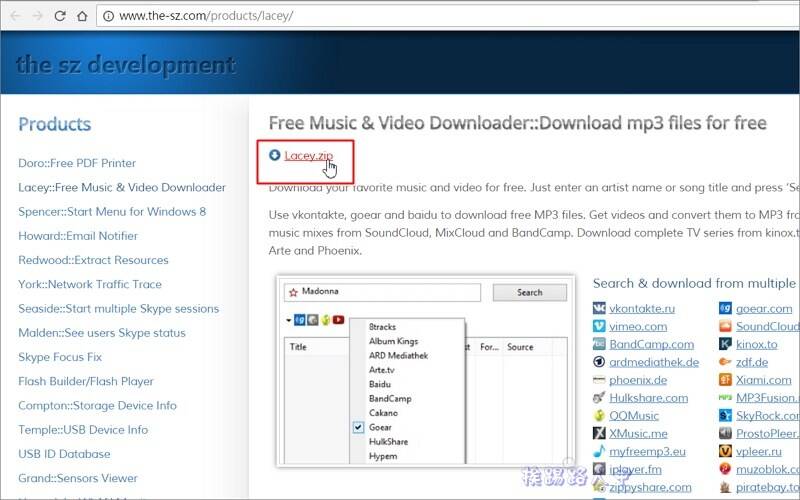
Task: Click the Source column header
Action: point(520,347)
